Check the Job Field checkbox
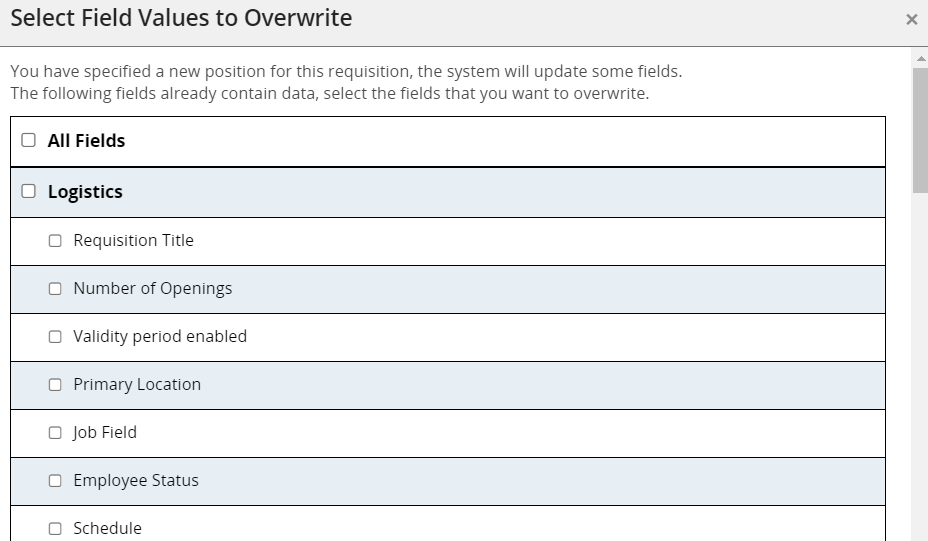Viewport: 928px width, 541px height. point(55,433)
